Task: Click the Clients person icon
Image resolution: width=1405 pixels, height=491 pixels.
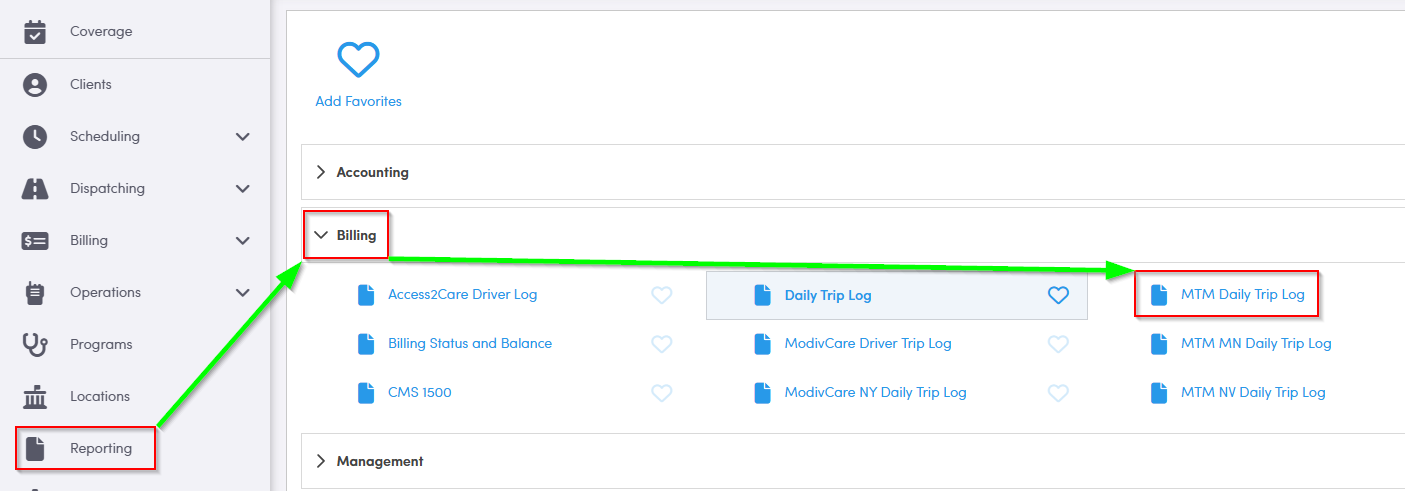Action: click(x=35, y=84)
